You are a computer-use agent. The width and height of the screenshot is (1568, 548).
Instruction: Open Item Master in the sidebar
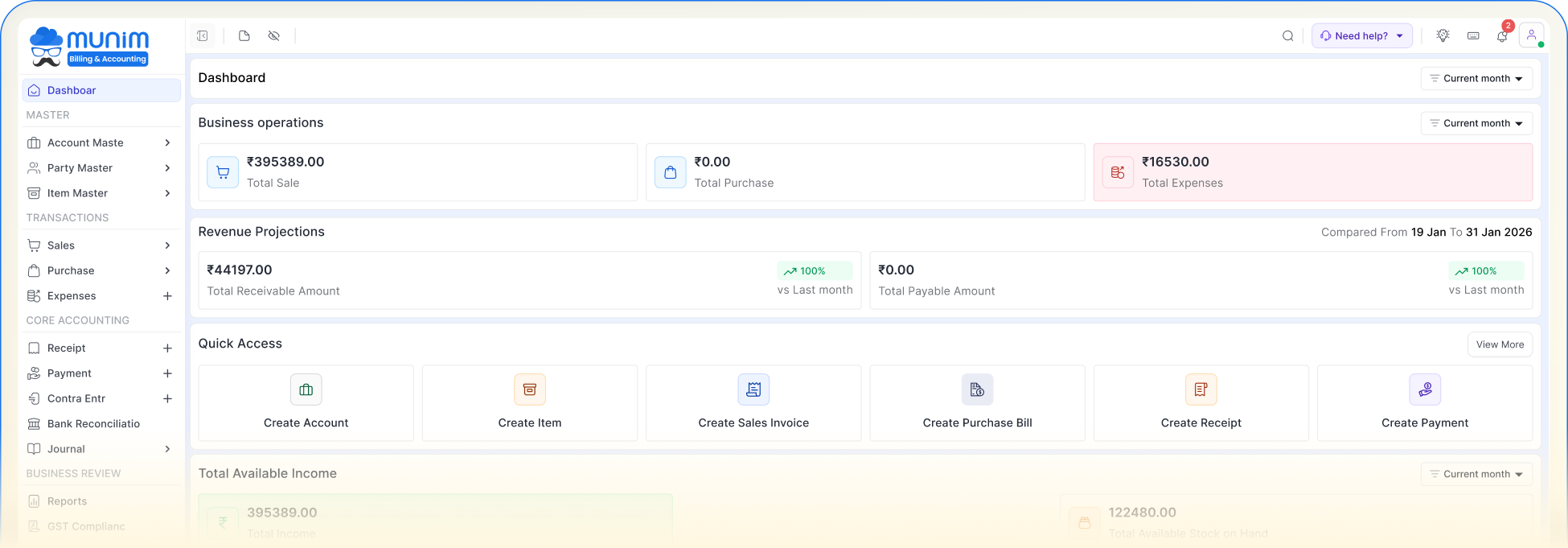[x=77, y=194]
